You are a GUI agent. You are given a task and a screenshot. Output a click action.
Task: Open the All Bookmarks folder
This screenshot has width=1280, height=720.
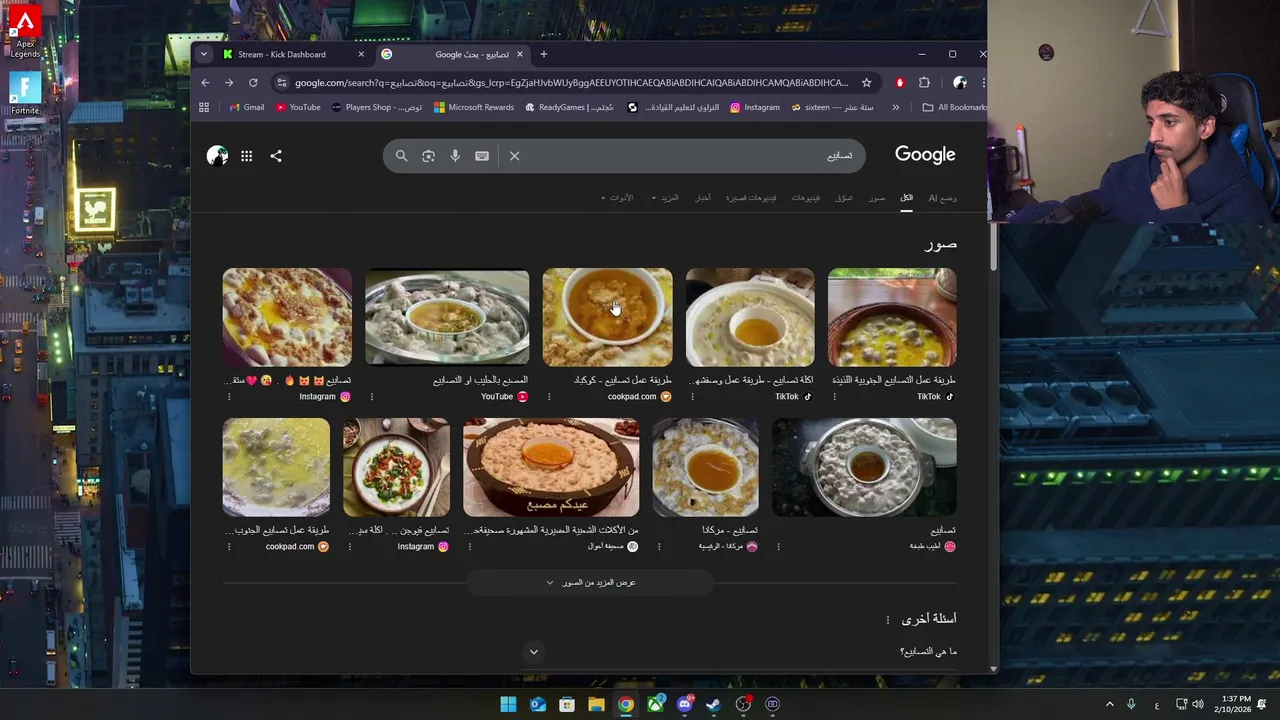[954, 107]
